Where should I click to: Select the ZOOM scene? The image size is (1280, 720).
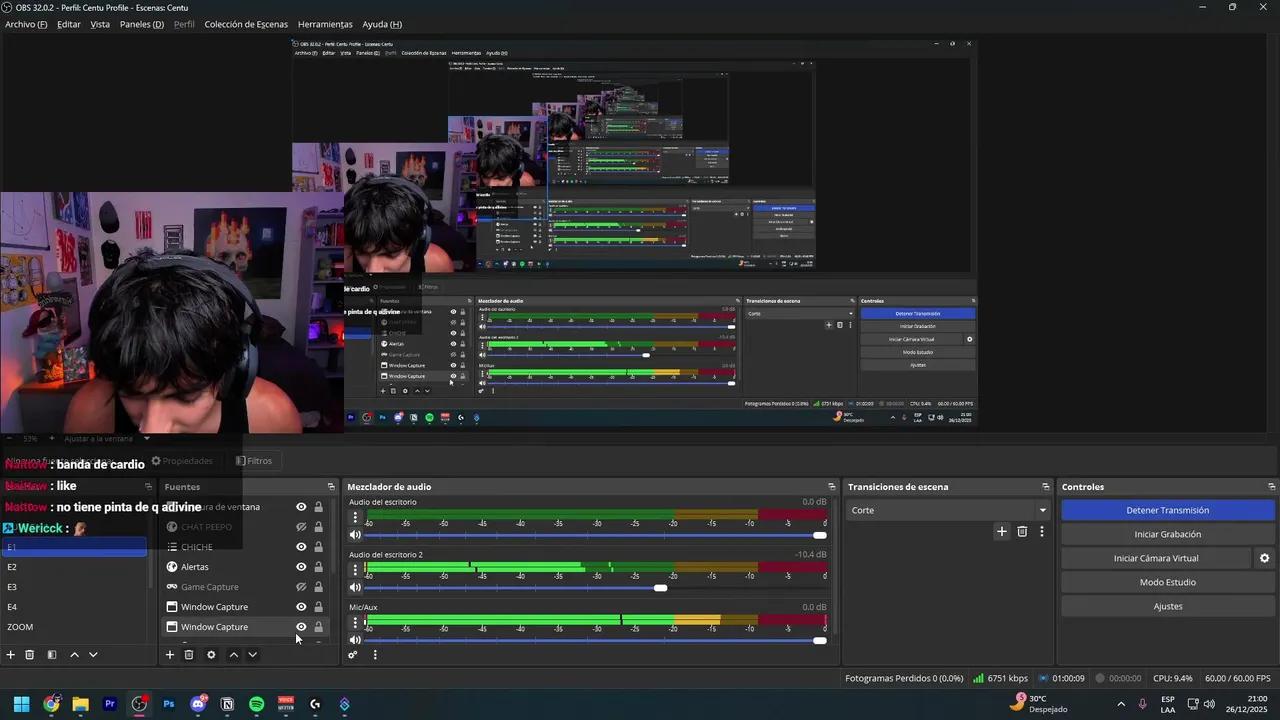[75, 627]
